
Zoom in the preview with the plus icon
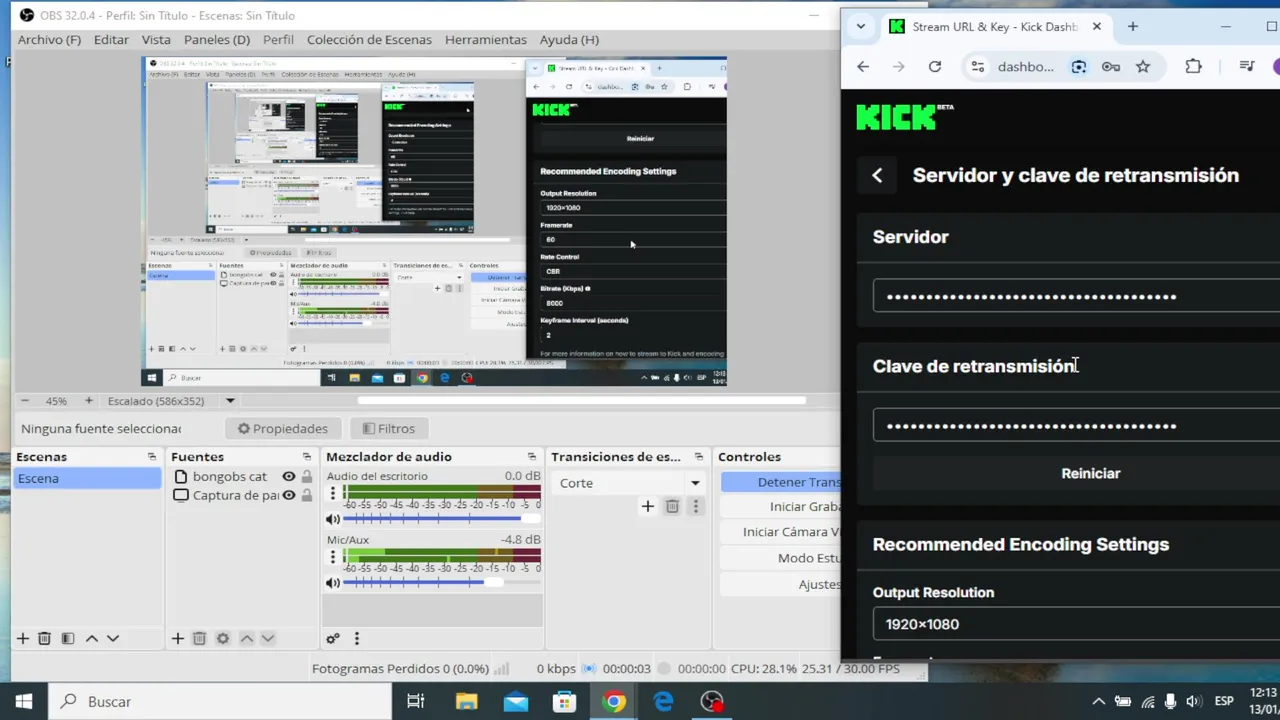tap(88, 401)
